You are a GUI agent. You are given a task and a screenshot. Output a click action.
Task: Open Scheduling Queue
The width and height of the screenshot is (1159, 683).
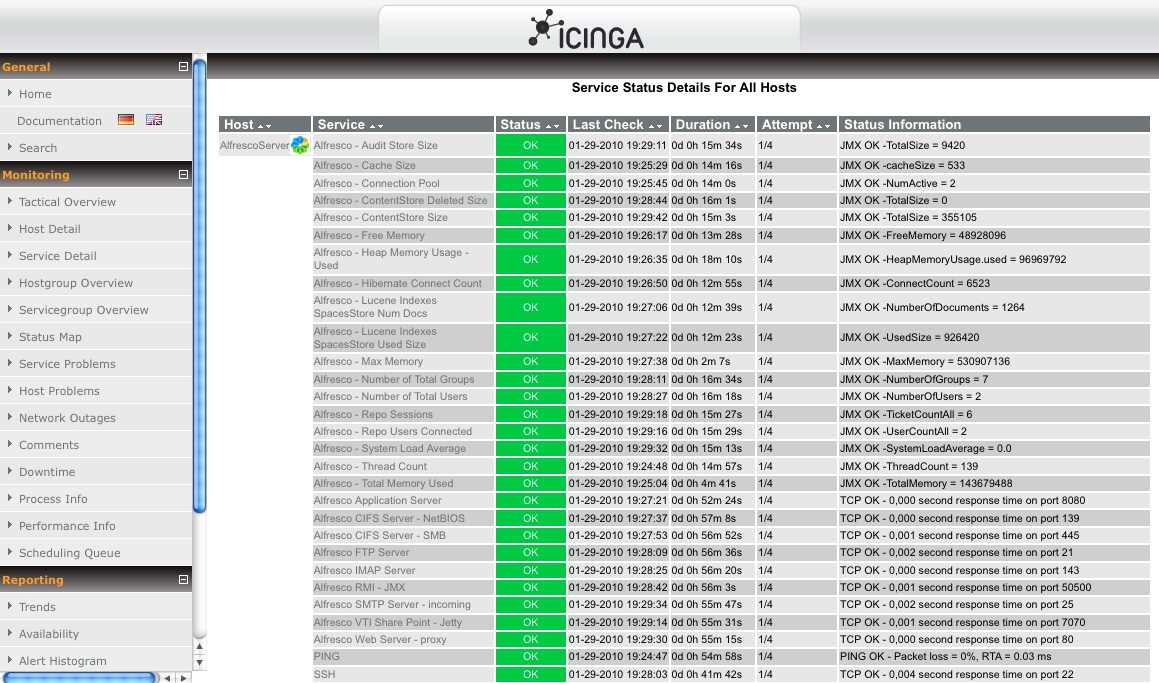point(69,553)
